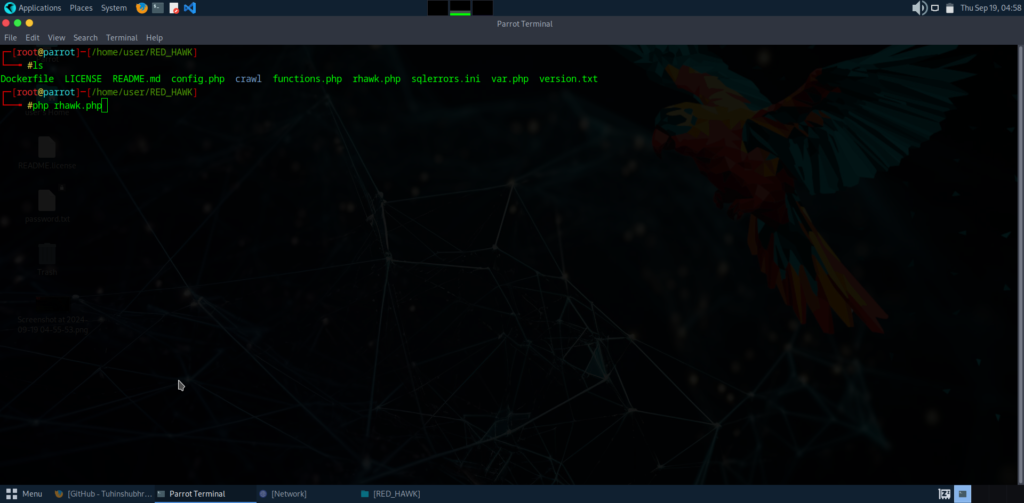Click the Parrot Terminal title bar text
1024x503 pixels.
tap(524, 24)
